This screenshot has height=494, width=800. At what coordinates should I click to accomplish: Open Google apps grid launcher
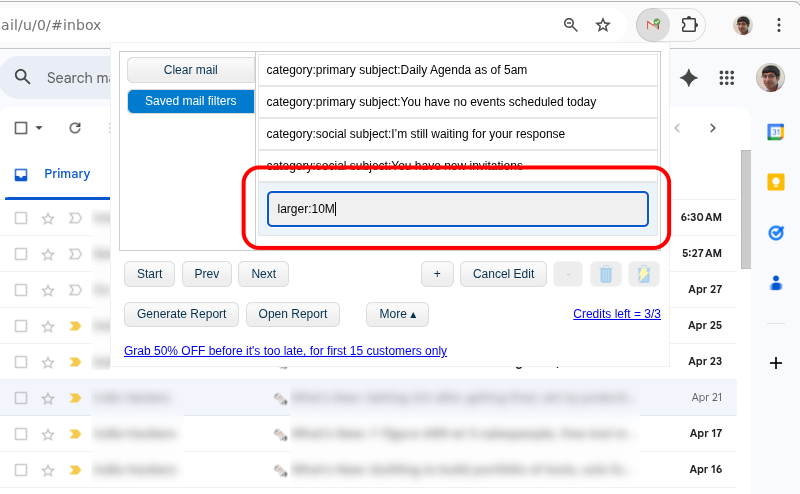(x=727, y=78)
